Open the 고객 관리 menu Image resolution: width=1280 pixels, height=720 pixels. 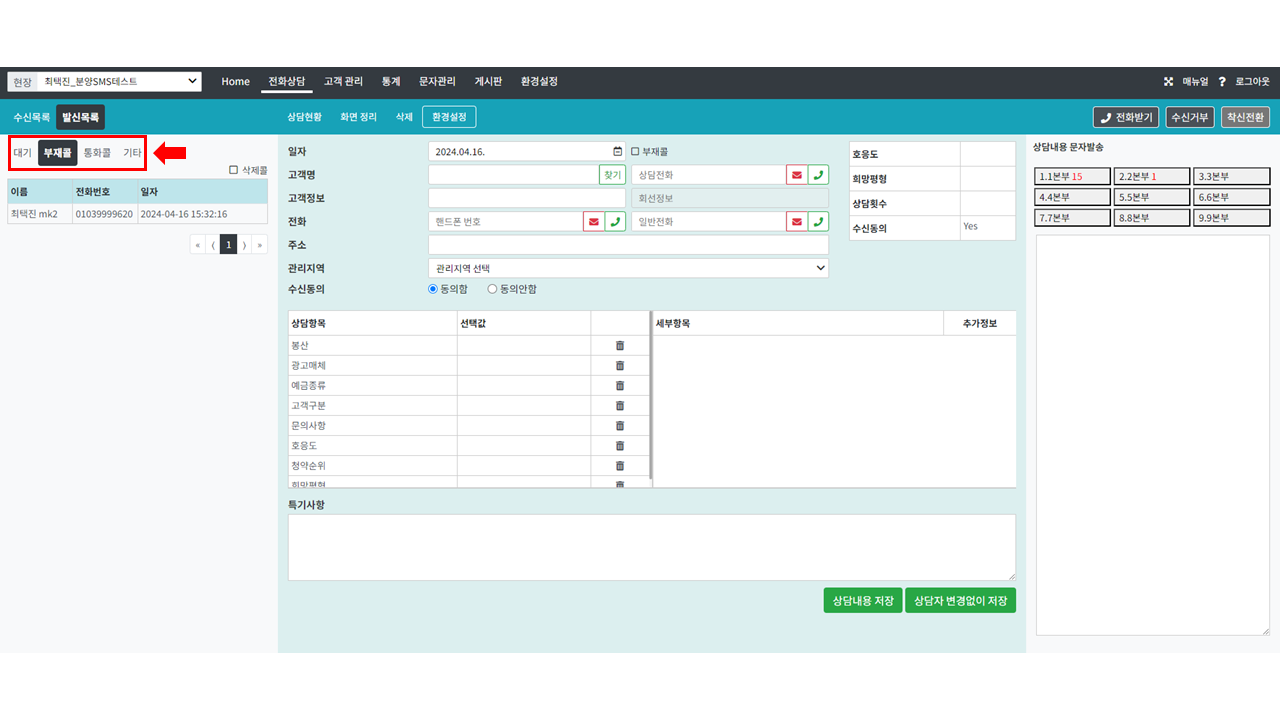click(343, 81)
